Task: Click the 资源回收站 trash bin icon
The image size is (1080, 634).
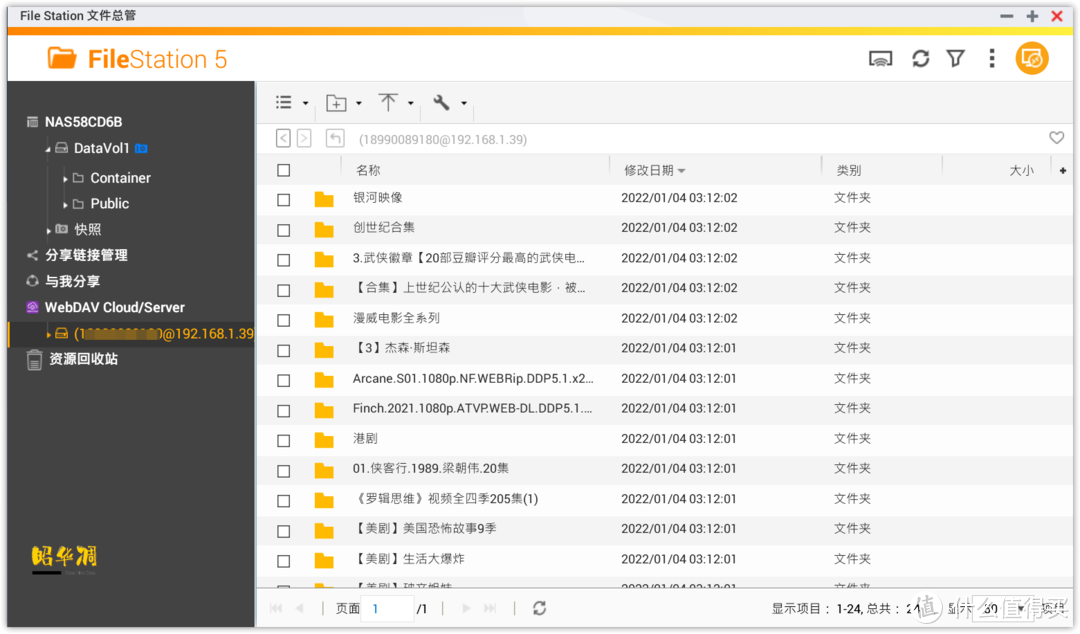Action: (x=34, y=360)
